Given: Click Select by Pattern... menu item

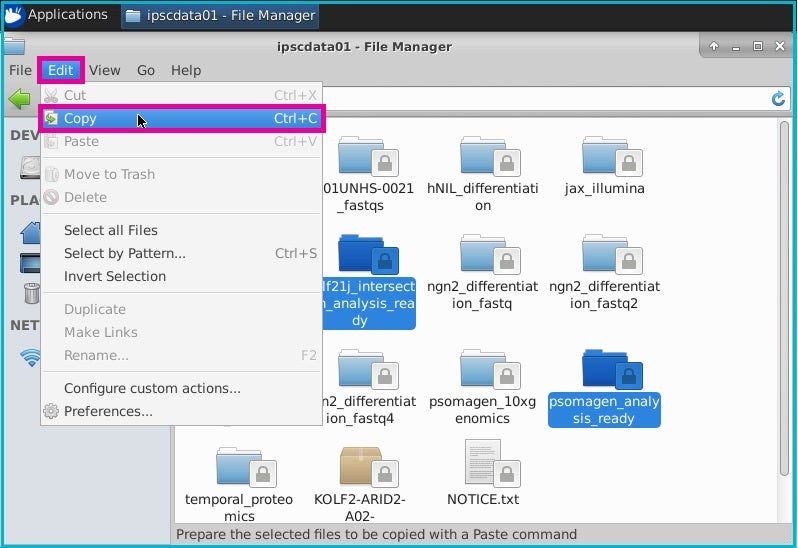Looking at the screenshot, I should (x=124, y=253).
